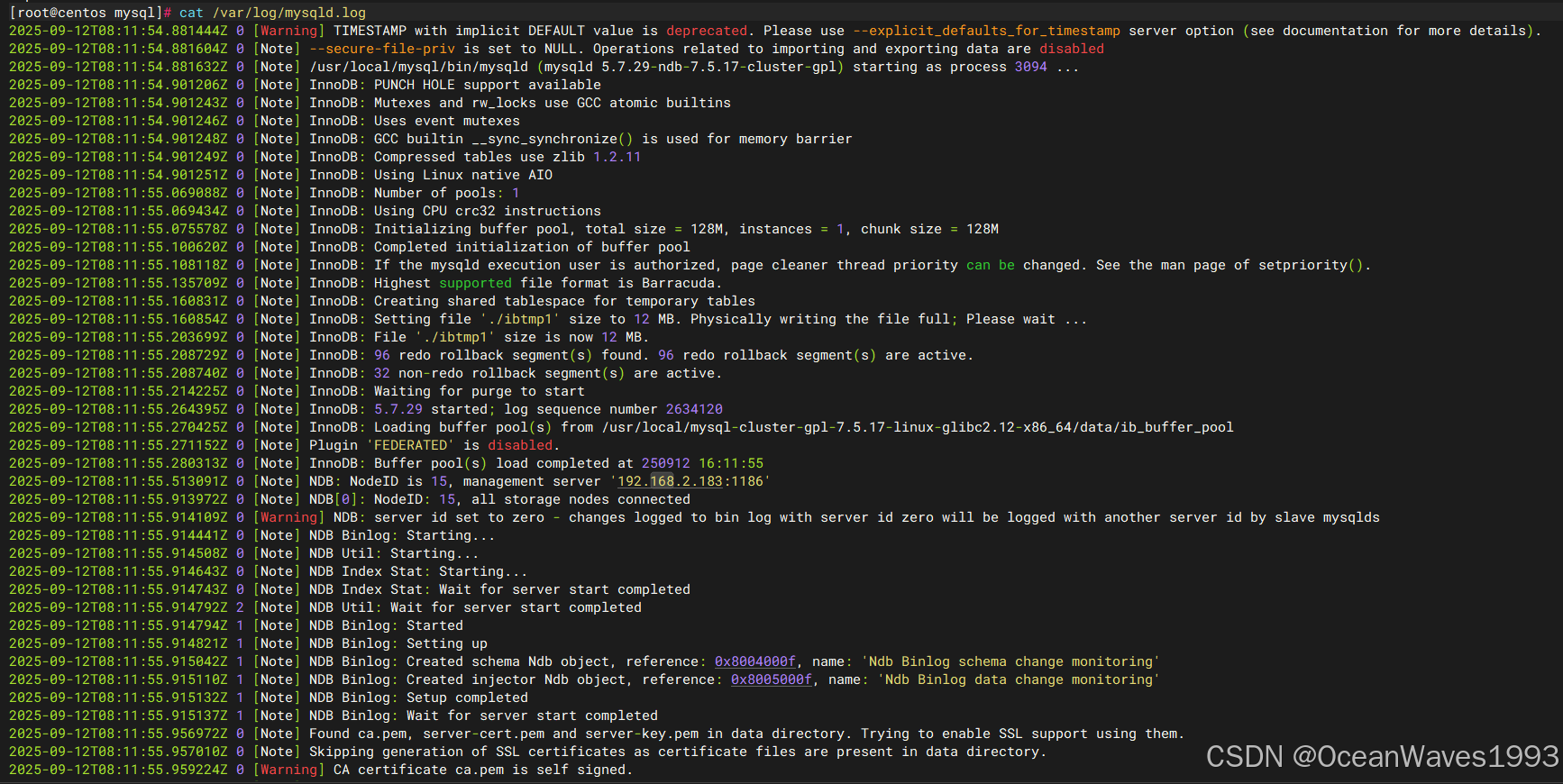The width and height of the screenshot is (1563, 784).
Task: Click '32 non-redo rollback segment(s) are active'
Action: click(x=548, y=373)
